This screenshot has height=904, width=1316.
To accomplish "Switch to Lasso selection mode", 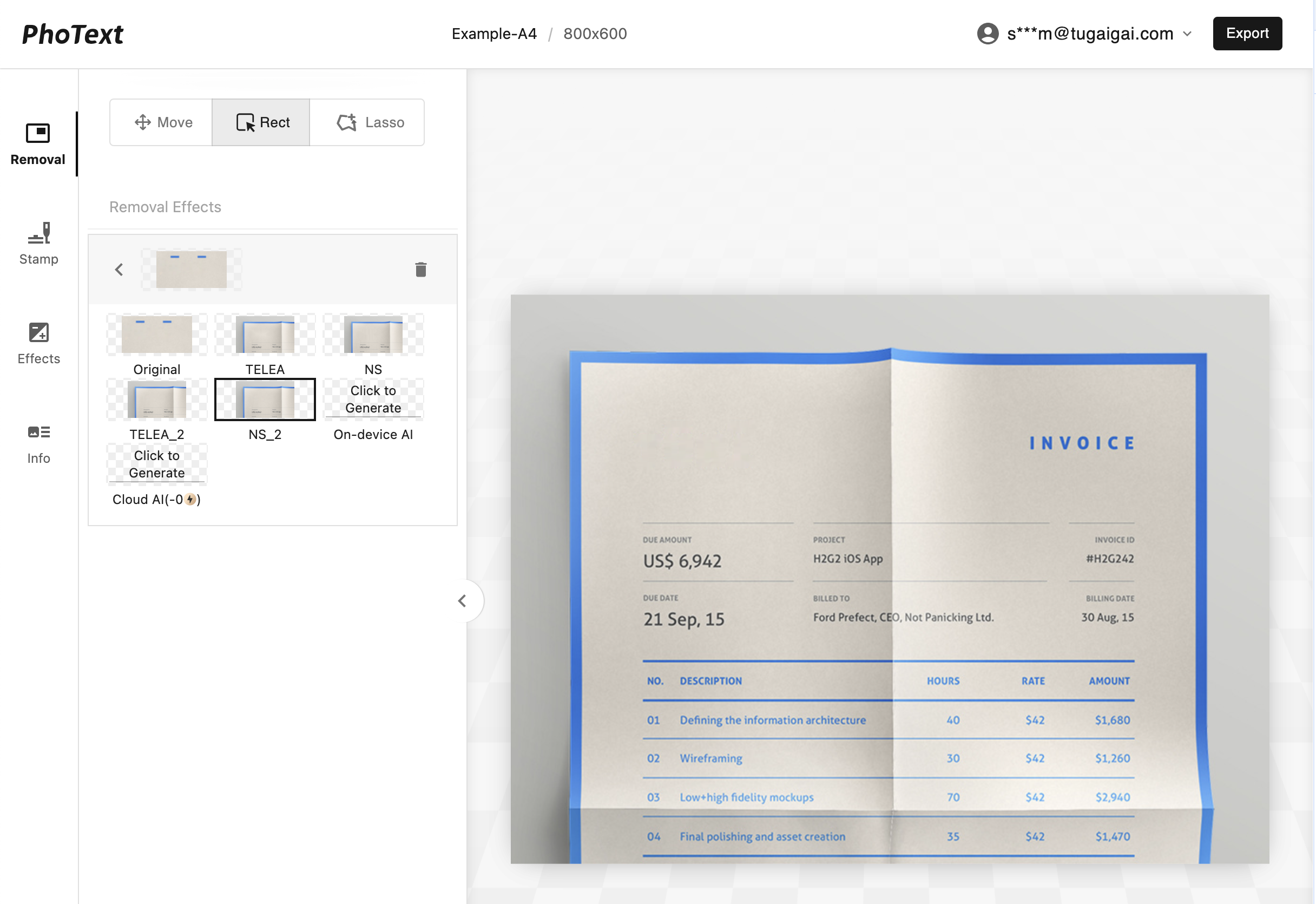I will click(x=370, y=122).
